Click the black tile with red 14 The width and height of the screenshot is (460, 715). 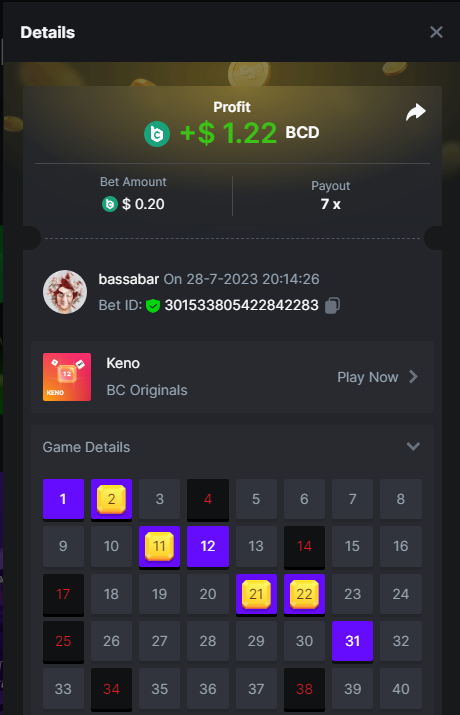(x=304, y=546)
